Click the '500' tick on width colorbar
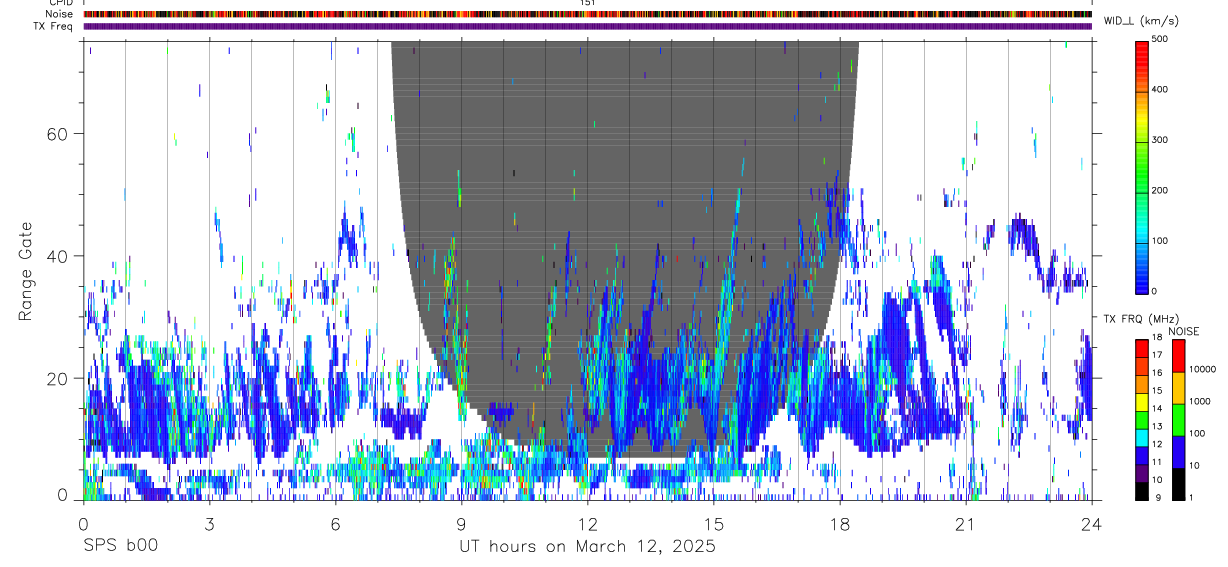1228x567 pixels. pyautogui.click(x=1161, y=40)
